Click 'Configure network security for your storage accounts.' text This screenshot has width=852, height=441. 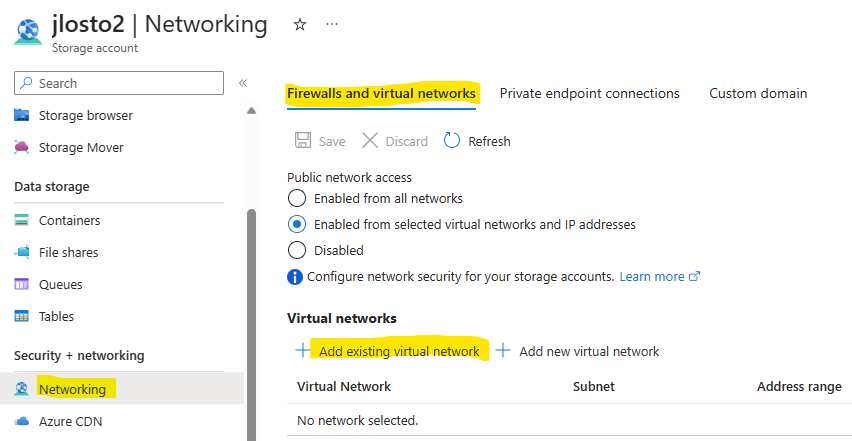click(461, 276)
